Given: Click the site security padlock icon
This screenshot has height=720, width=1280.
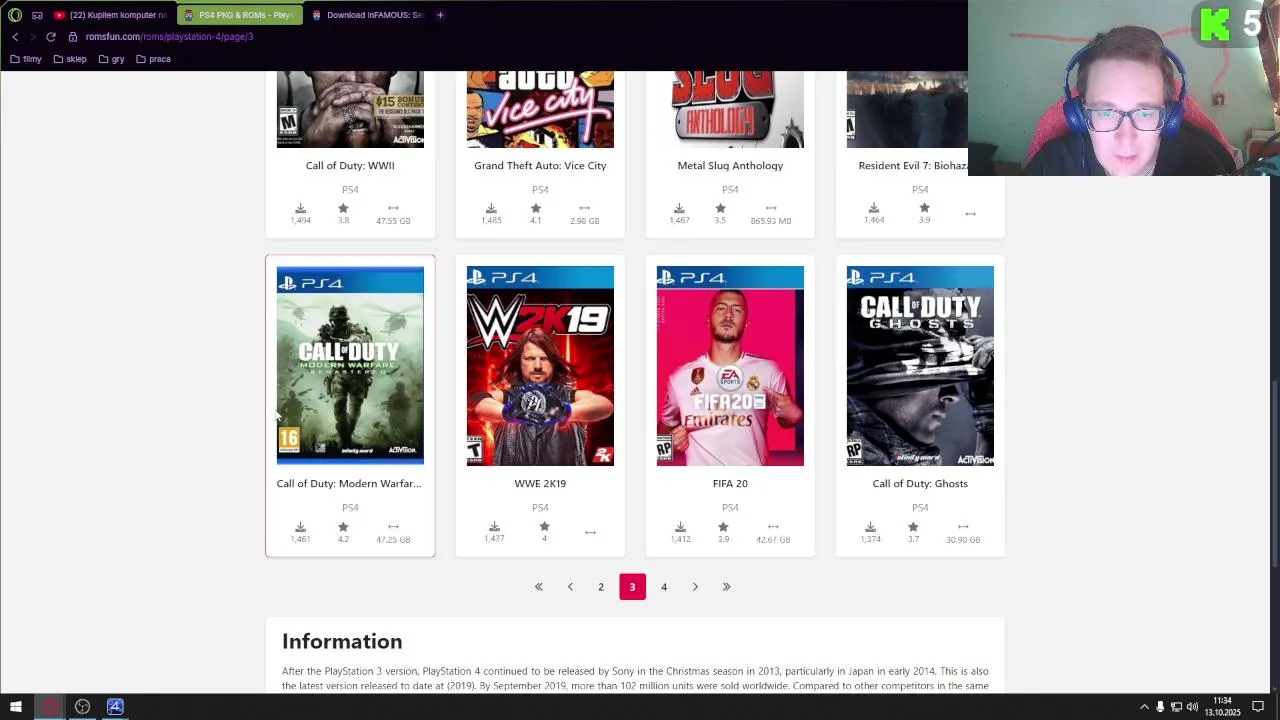Looking at the screenshot, I should (x=73, y=37).
